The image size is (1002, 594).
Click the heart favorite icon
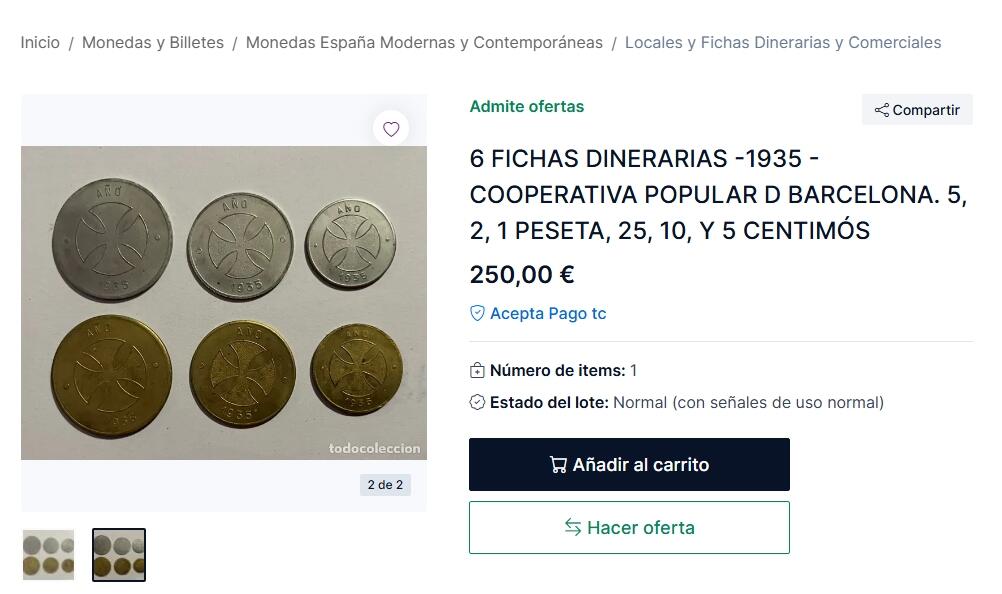click(x=391, y=129)
